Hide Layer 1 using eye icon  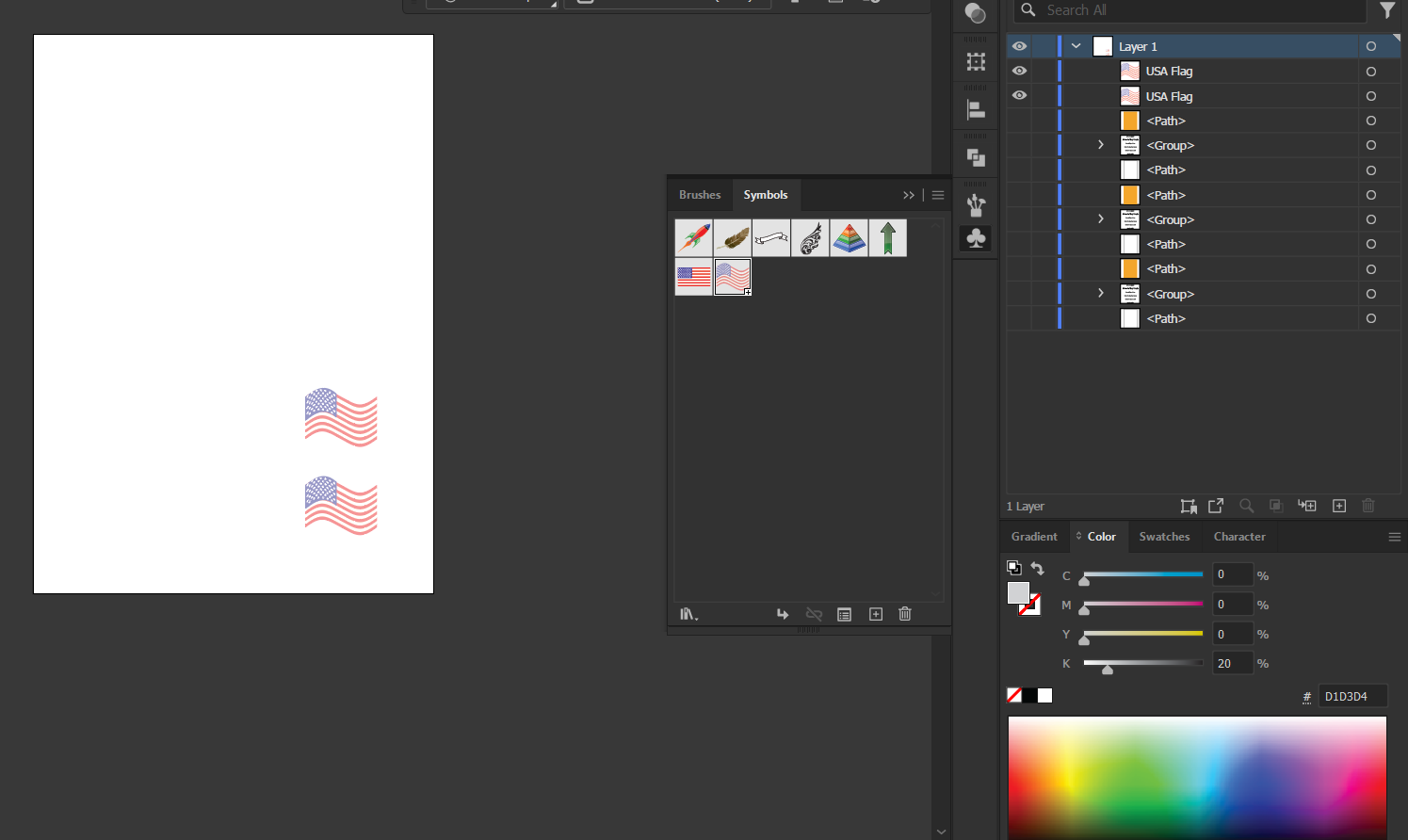tap(1019, 46)
